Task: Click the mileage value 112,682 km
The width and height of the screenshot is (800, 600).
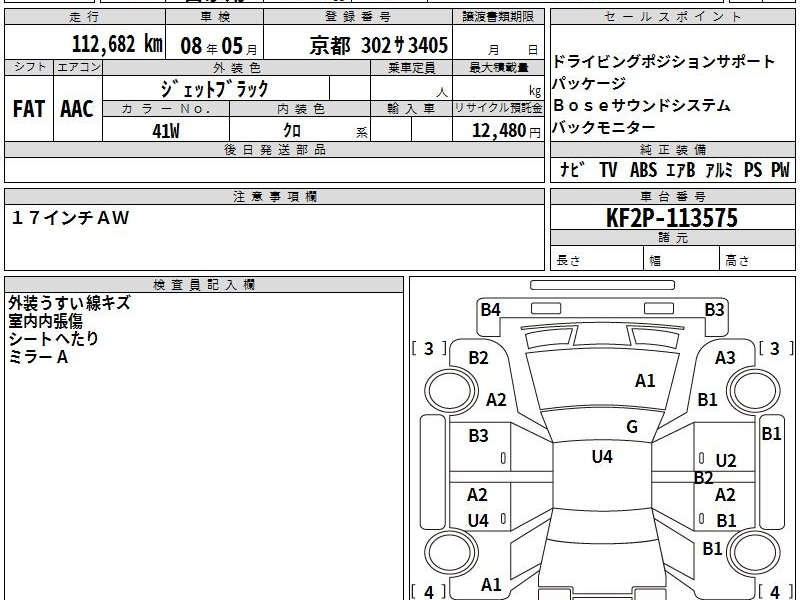Action: (117, 44)
